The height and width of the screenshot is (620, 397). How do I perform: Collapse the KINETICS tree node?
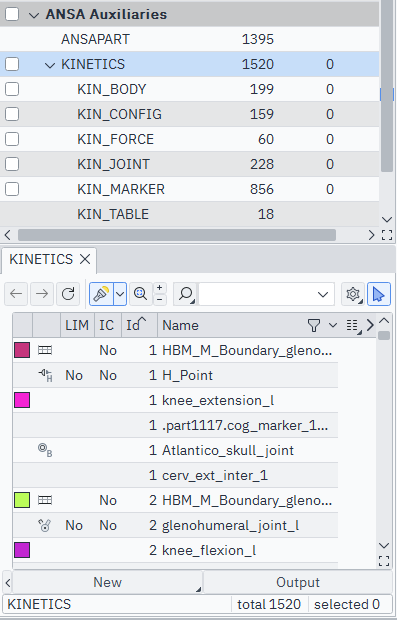pos(50,64)
